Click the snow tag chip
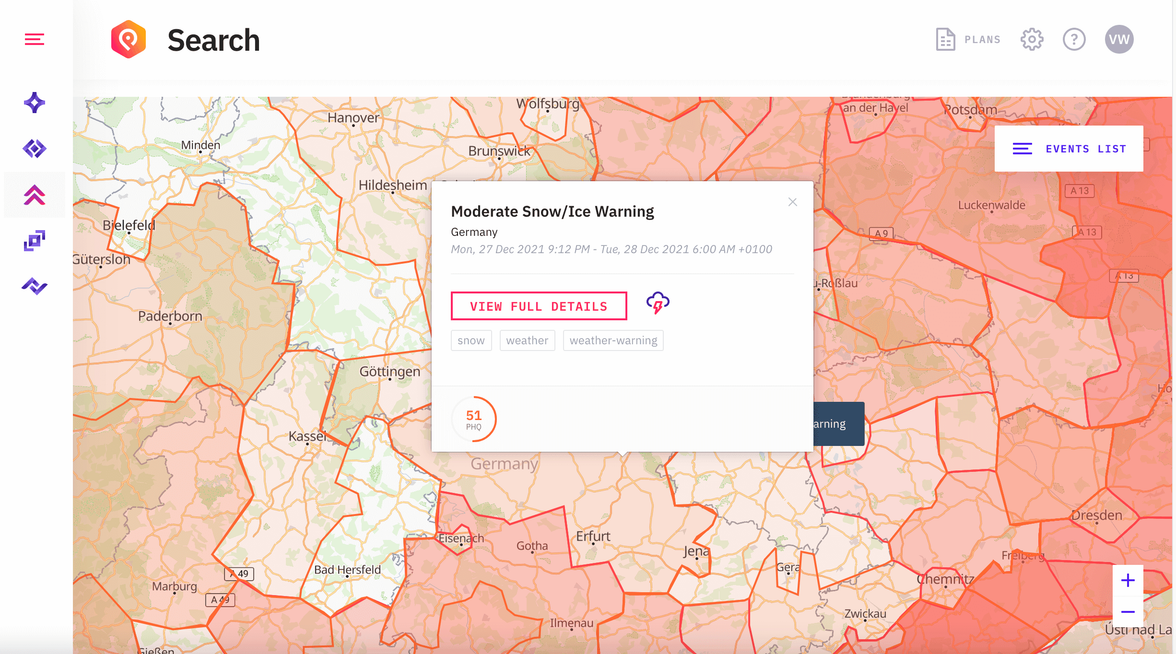The height and width of the screenshot is (654, 1176). pos(471,340)
